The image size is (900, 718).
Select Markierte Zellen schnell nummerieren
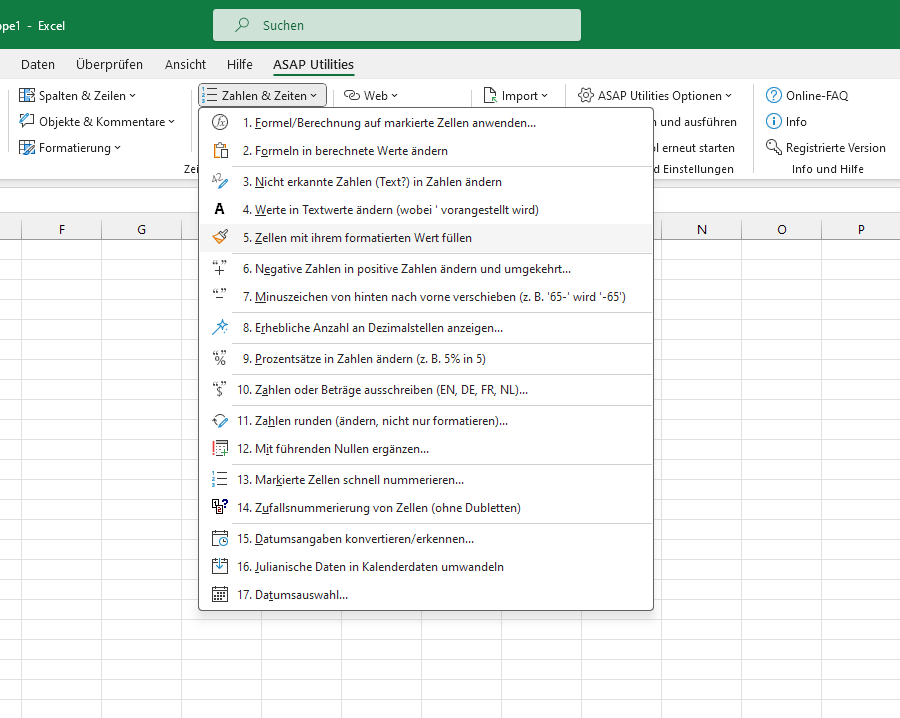click(x=426, y=479)
